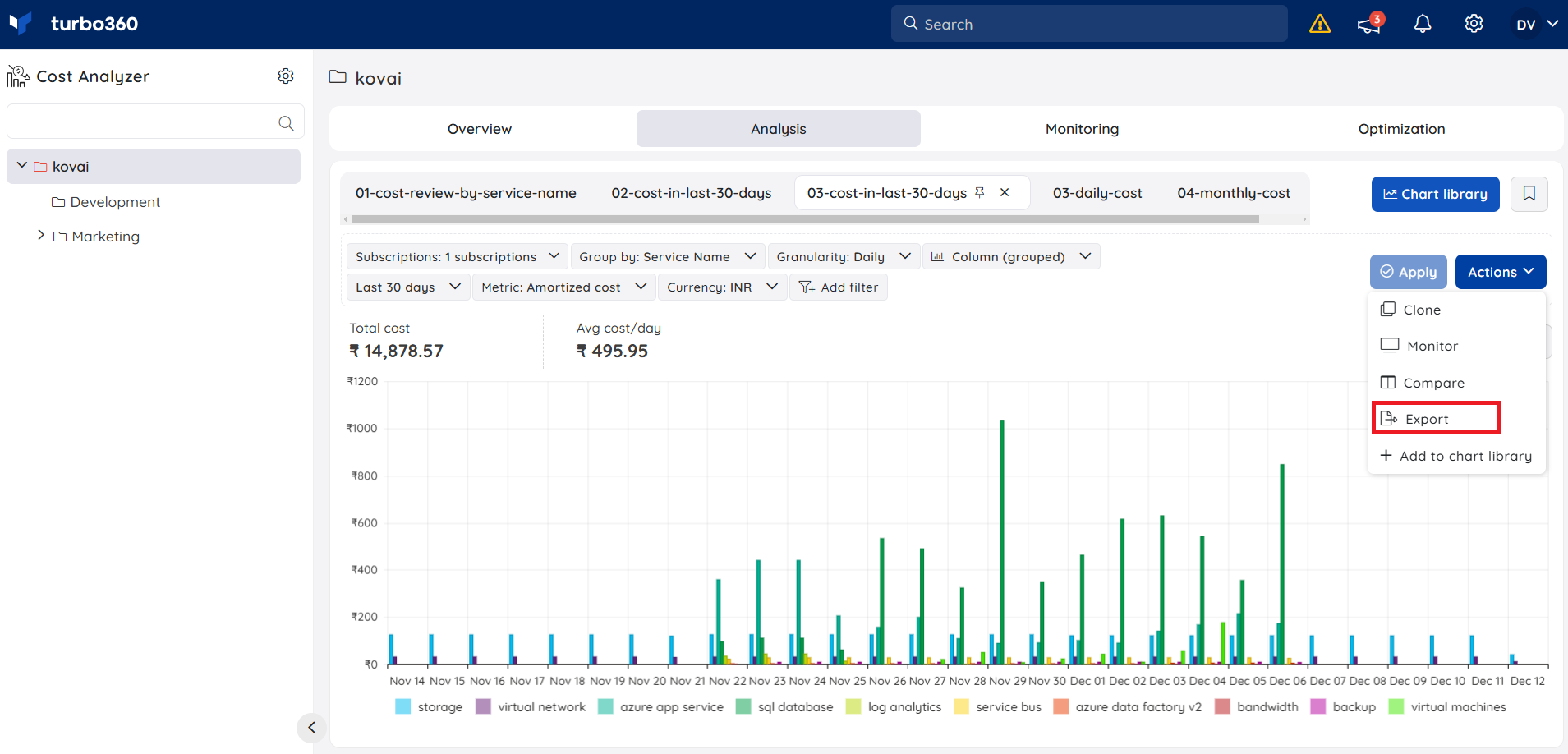This screenshot has width=1568, height=754.
Task: Select the Marketing folder
Action: click(x=97, y=237)
